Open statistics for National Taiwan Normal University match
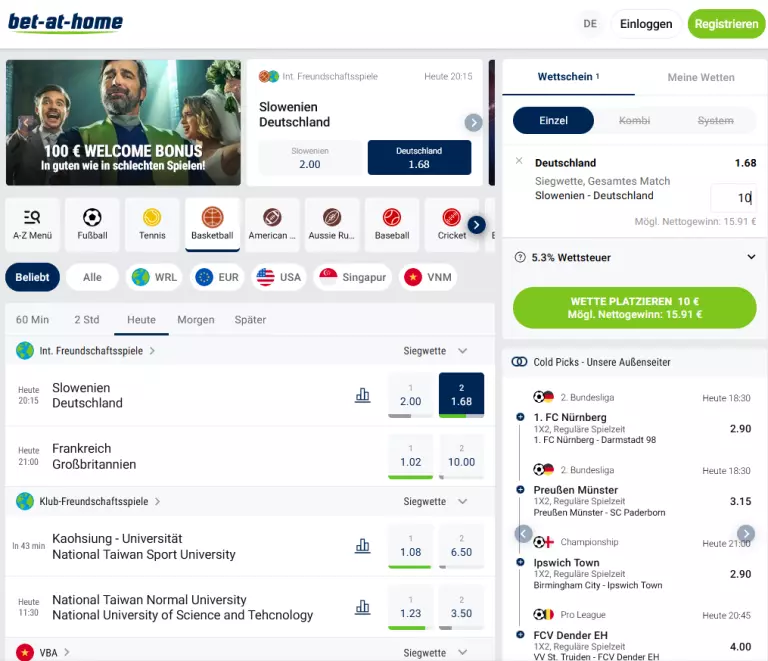This screenshot has height=661, width=768. 362,607
